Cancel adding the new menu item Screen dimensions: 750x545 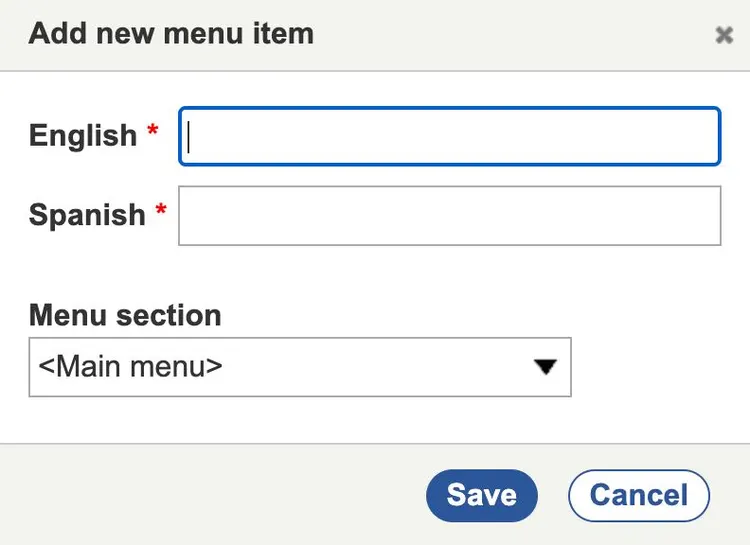638,495
